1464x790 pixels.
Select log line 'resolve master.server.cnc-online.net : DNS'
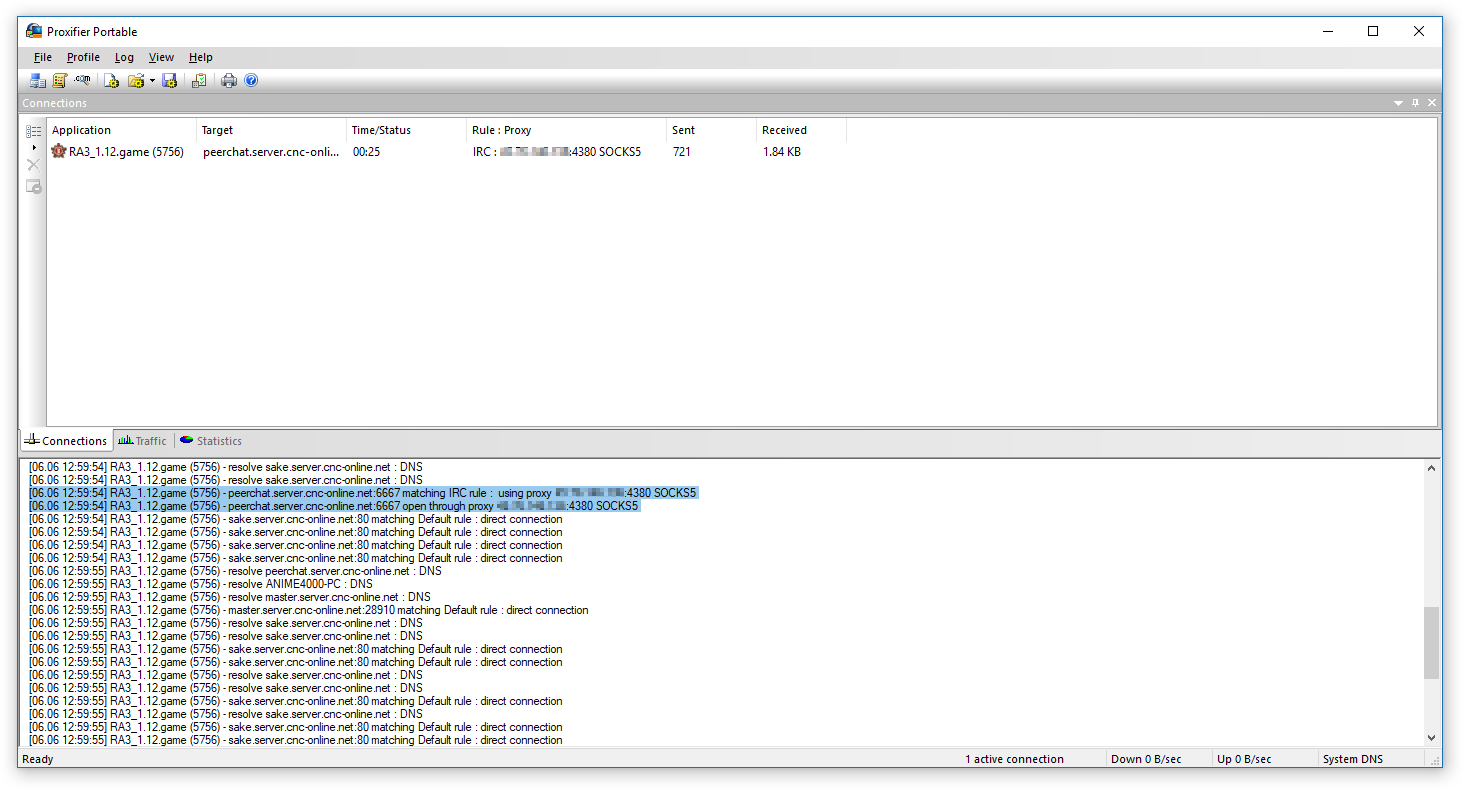[229, 597]
